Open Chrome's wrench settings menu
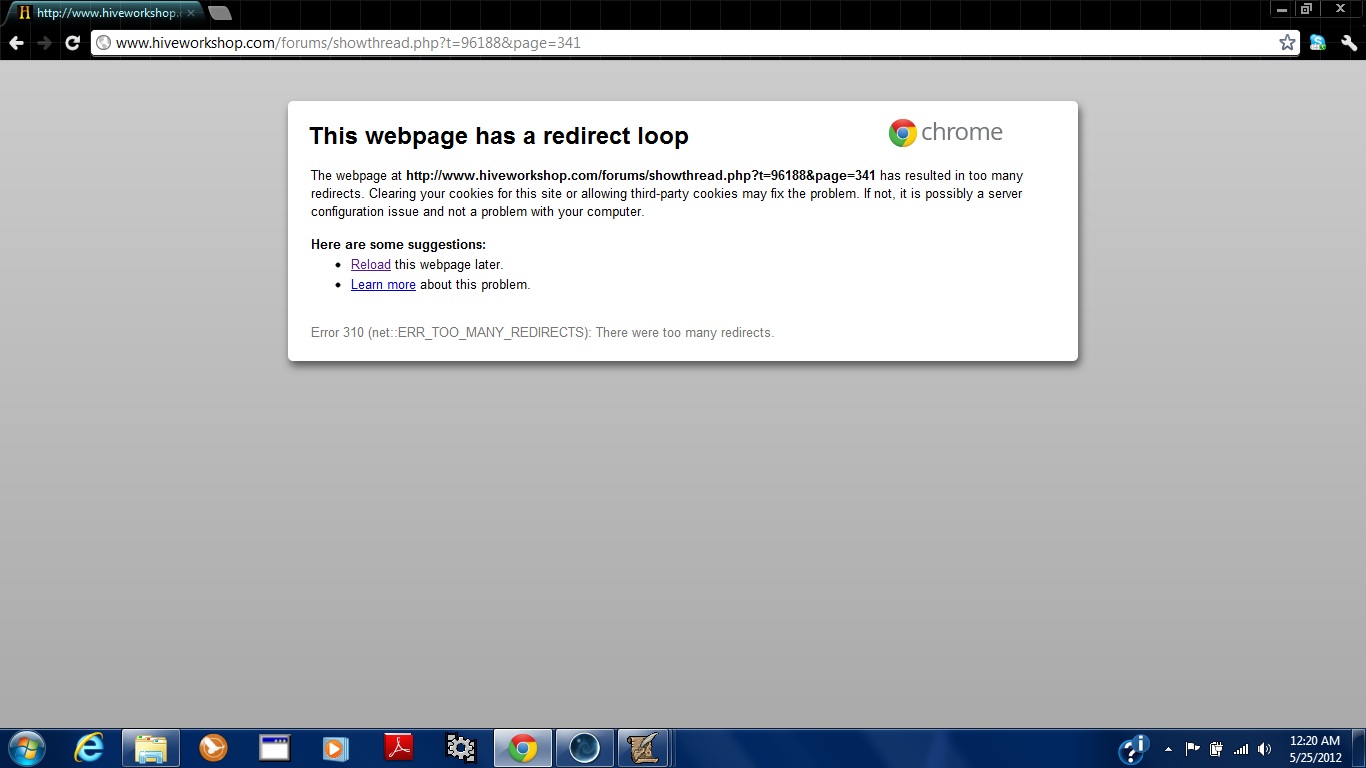Image resolution: width=1366 pixels, height=768 pixels. (1348, 43)
